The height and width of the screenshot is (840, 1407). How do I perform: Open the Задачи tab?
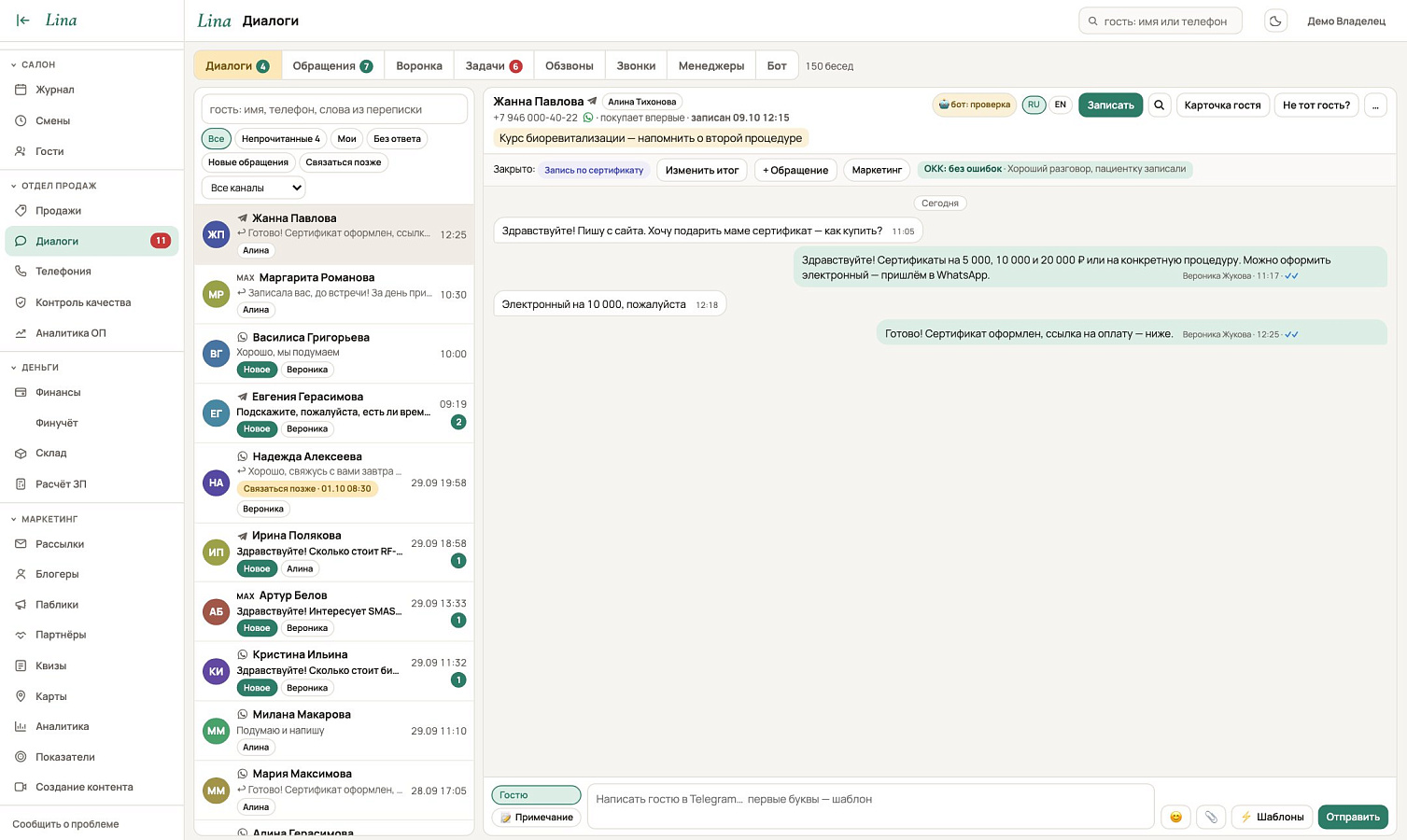[494, 65]
